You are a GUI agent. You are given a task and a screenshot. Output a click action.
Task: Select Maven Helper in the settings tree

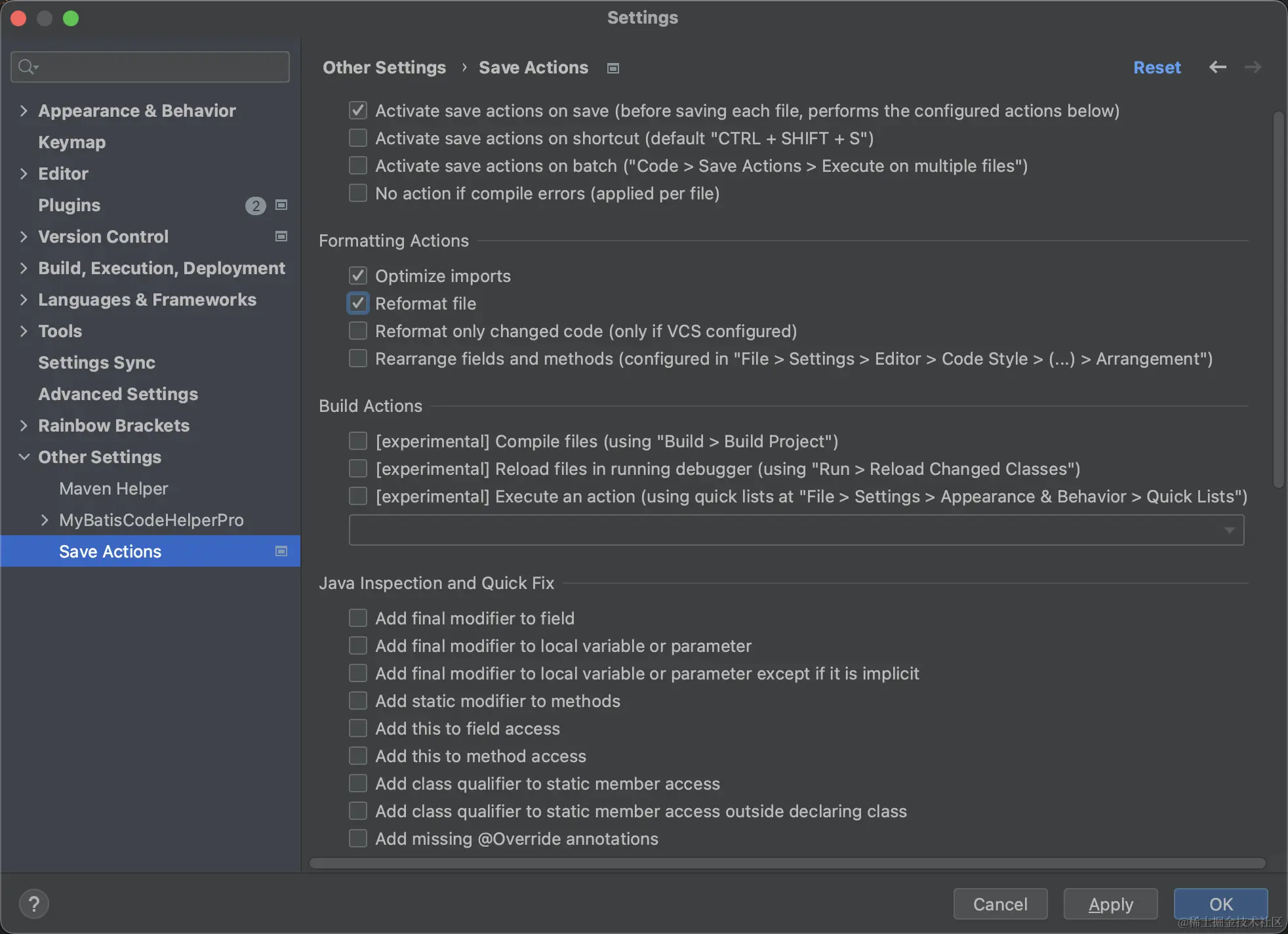coord(113,489)
